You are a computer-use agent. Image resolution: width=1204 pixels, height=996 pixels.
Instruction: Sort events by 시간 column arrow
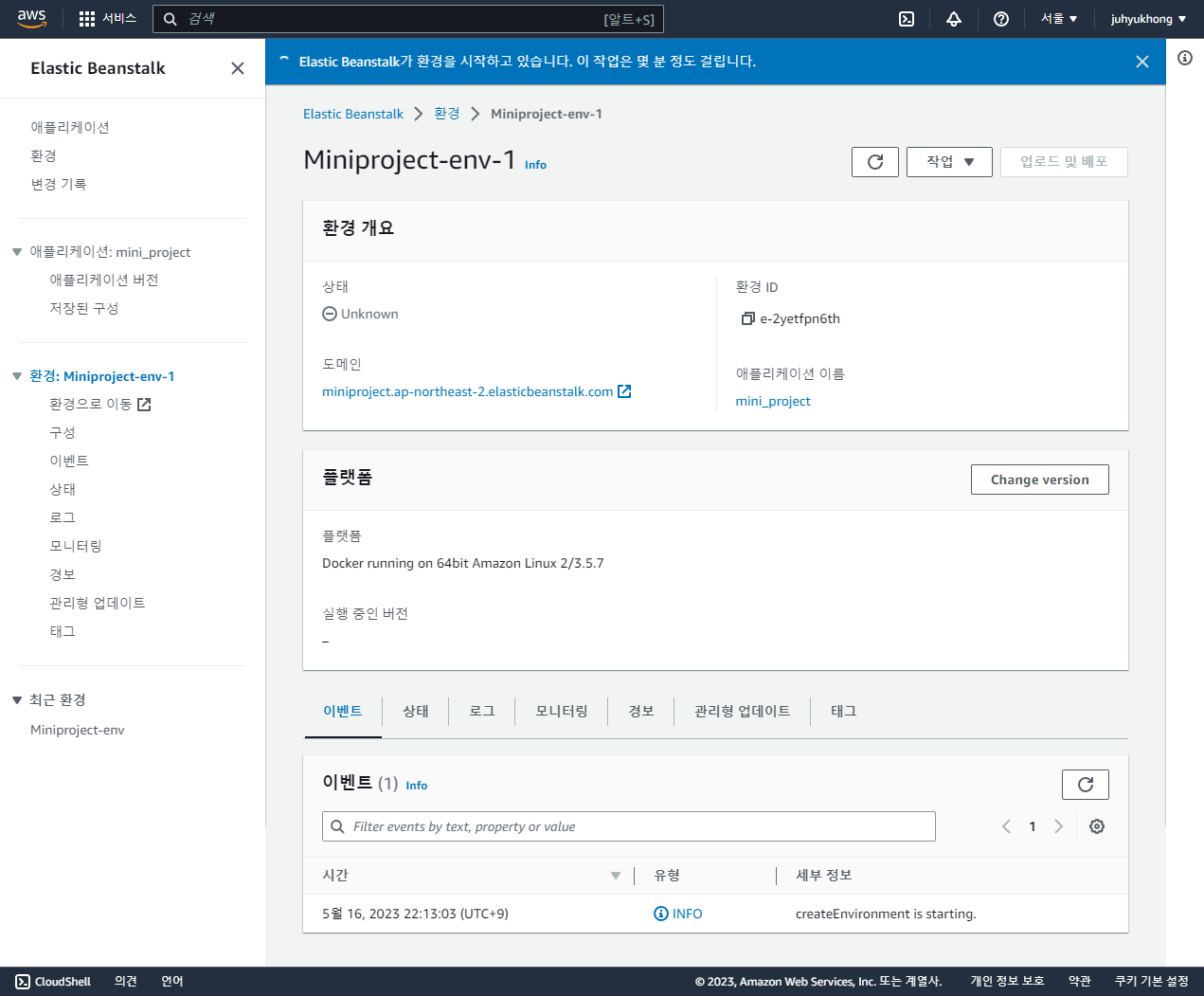[616, 876]
